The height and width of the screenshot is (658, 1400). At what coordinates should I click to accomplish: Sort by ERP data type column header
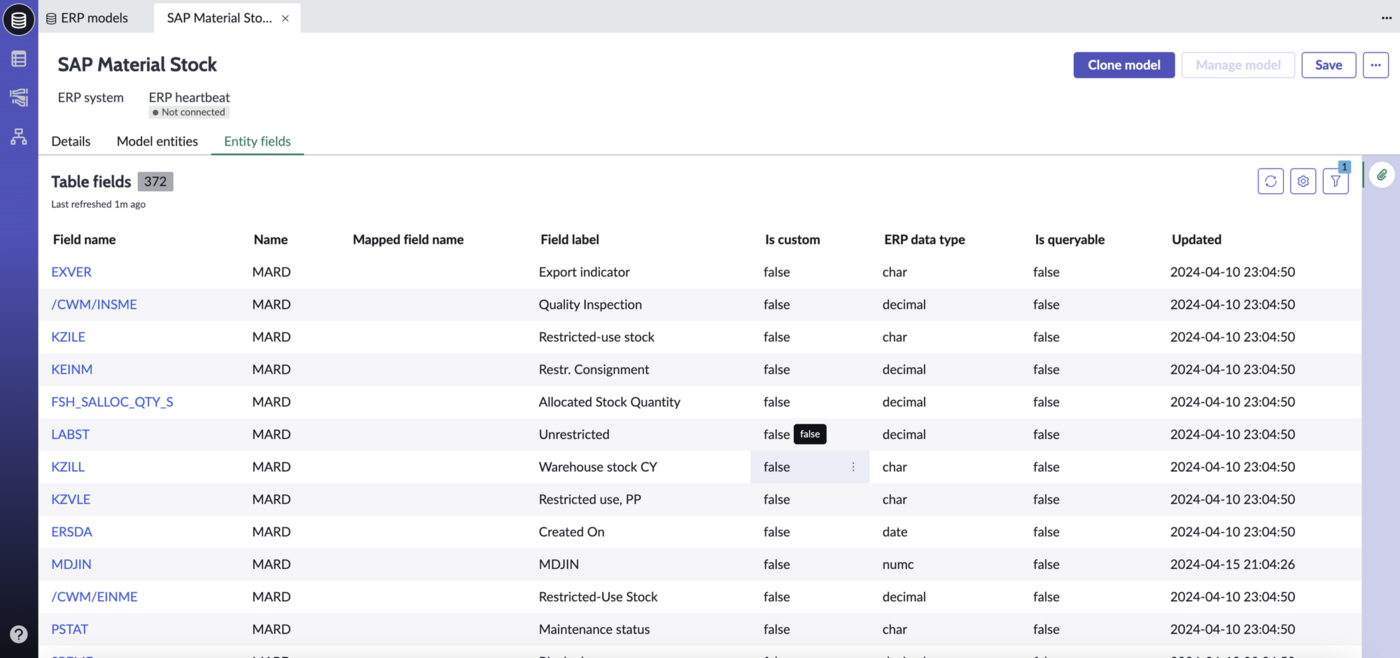point(924,239)
